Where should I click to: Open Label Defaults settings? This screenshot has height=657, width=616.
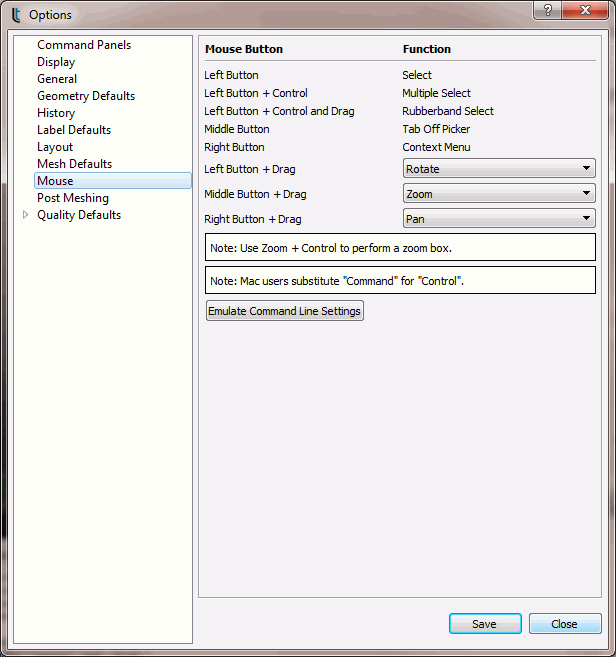coord(74,130)
